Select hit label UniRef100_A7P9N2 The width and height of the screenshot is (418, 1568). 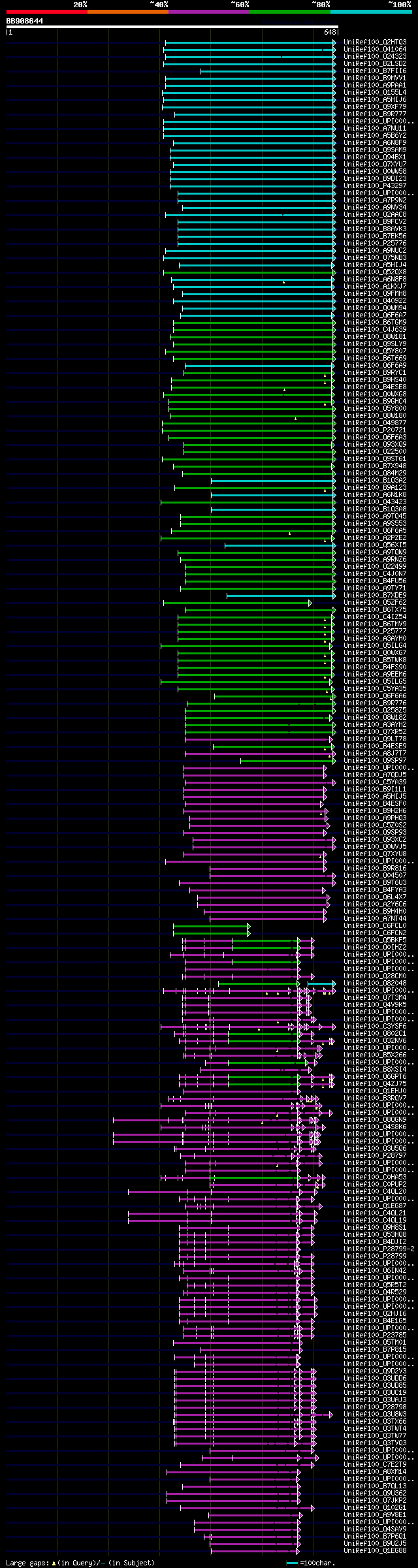375,200
